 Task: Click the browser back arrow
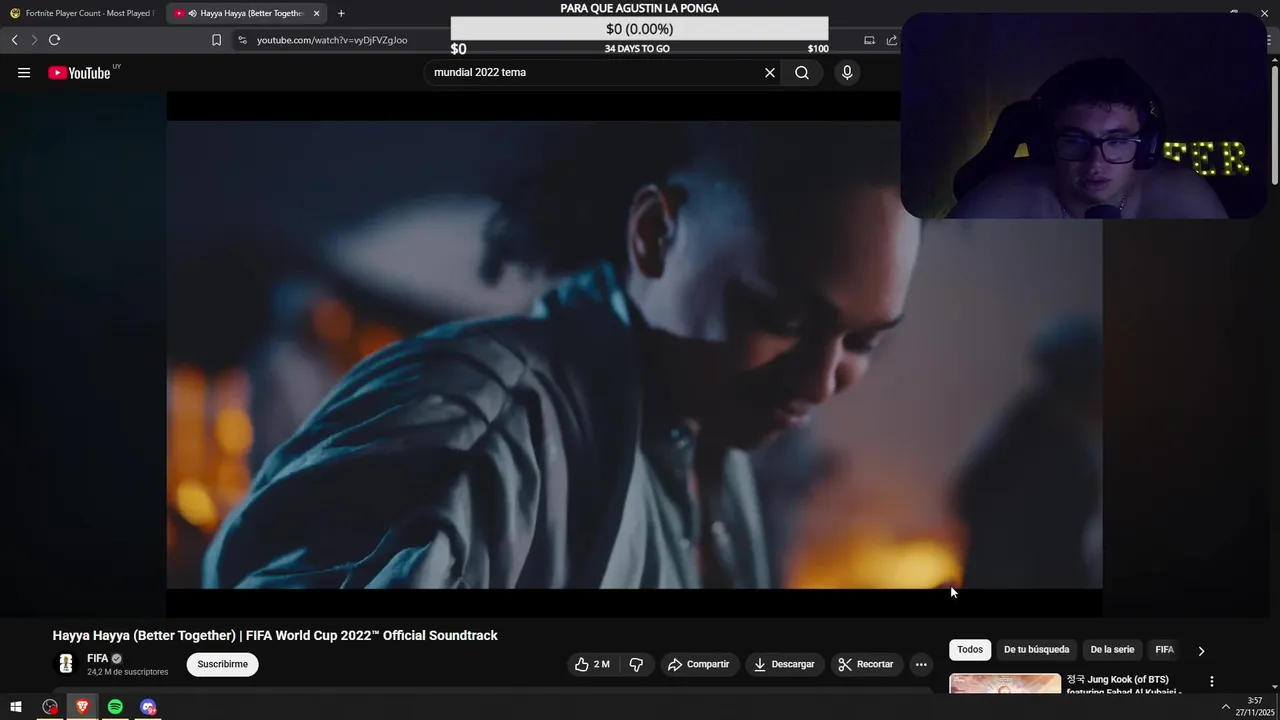pyautogui.click(x=14, y=40)
